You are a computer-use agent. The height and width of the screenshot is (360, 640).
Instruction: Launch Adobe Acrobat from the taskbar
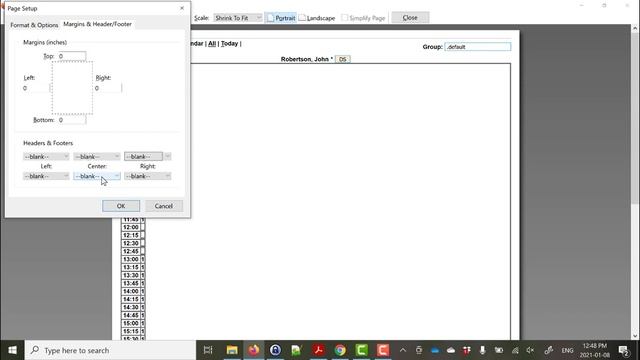point(318,350)
